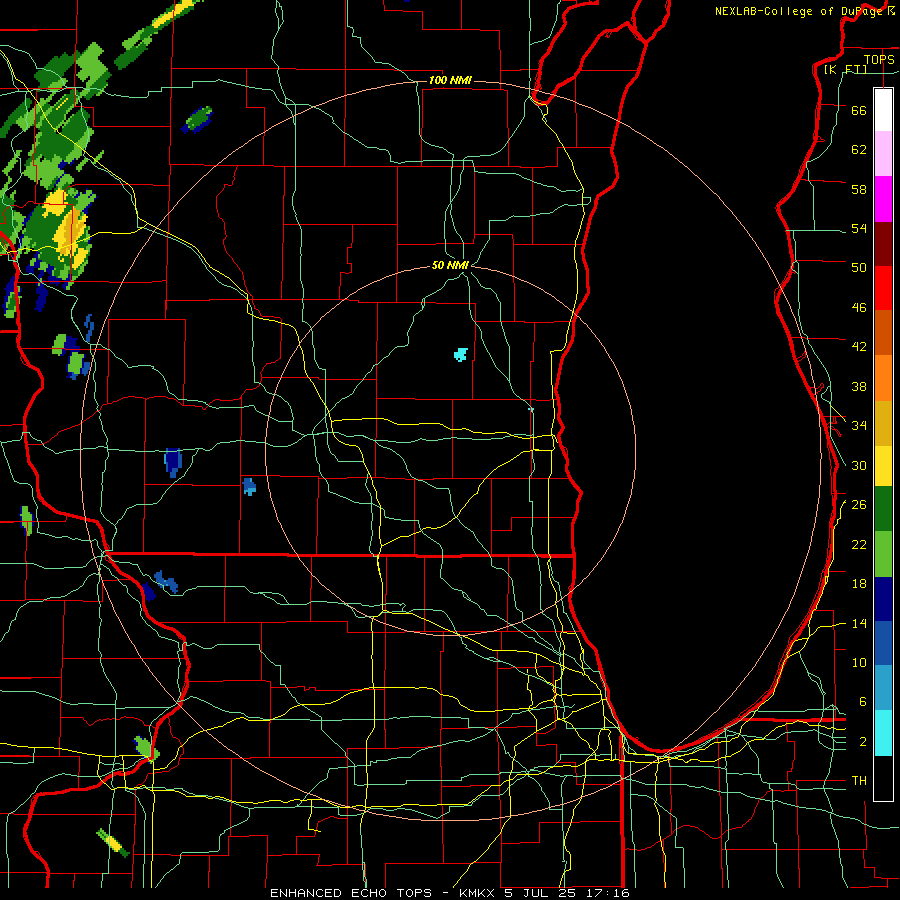This screenshot has height=900, width=900.
Task: Click the green and blue oval echo near the top
Action: click(197, 119)
